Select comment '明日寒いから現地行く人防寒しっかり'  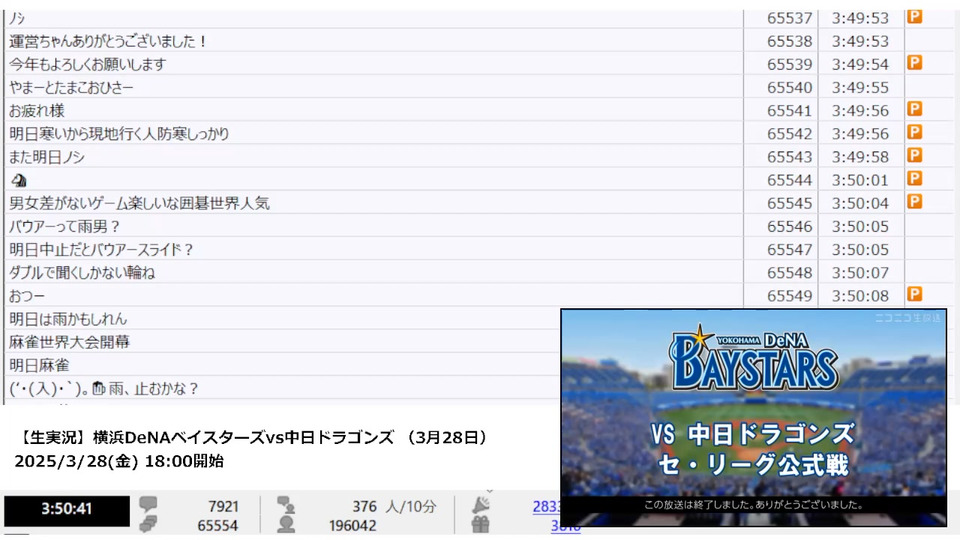(x=119, y=133)
